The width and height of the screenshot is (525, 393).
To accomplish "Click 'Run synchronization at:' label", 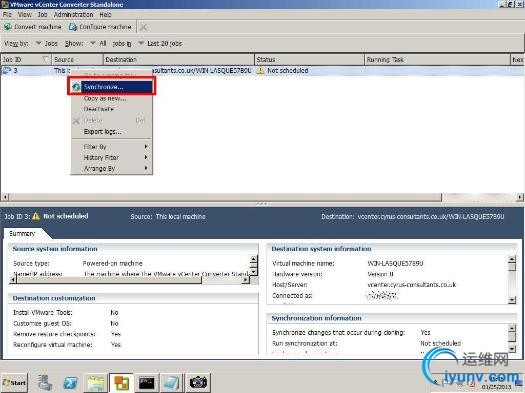I will tap(305, 343).
